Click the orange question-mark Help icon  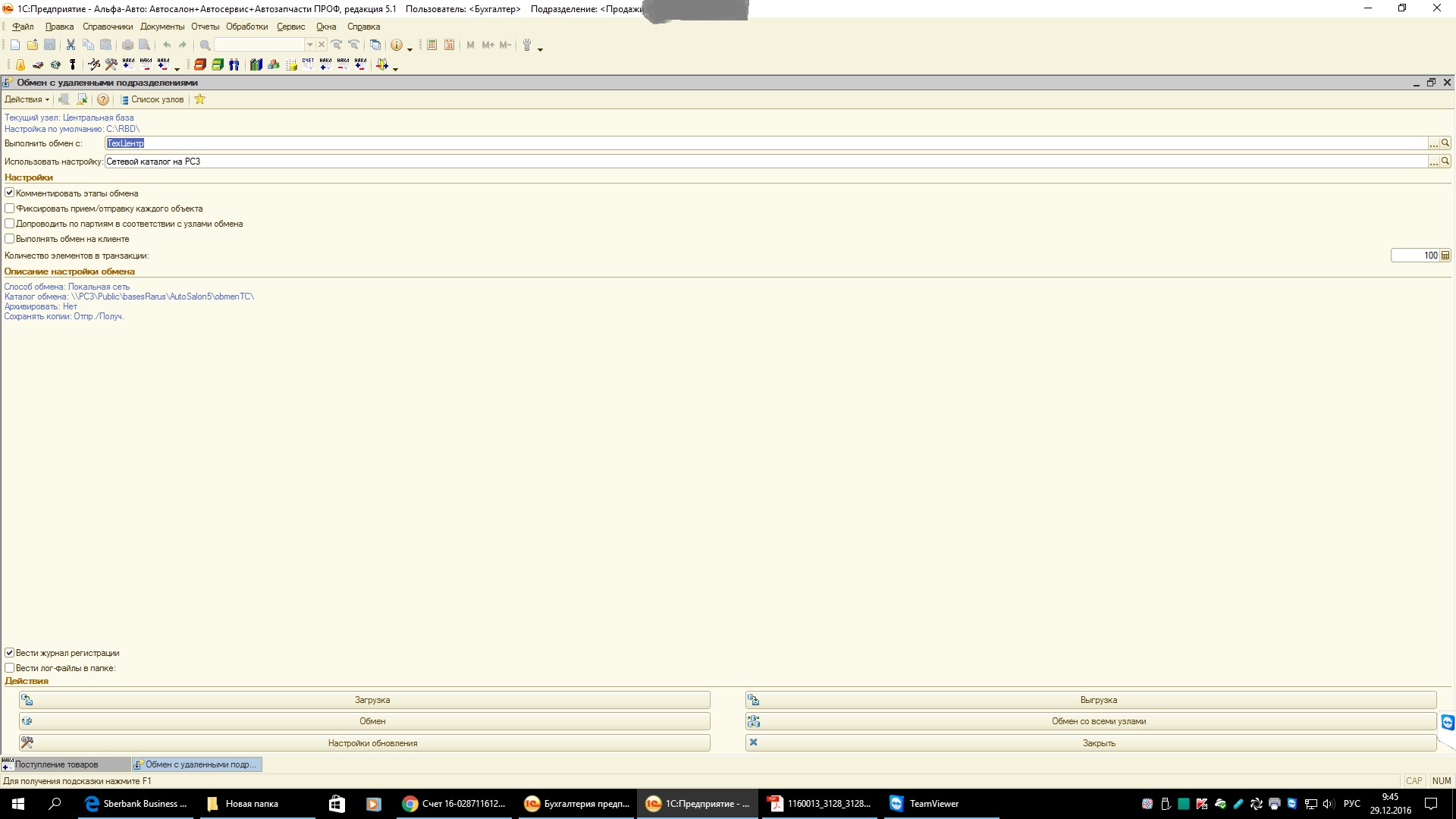(x=103, y=99)
